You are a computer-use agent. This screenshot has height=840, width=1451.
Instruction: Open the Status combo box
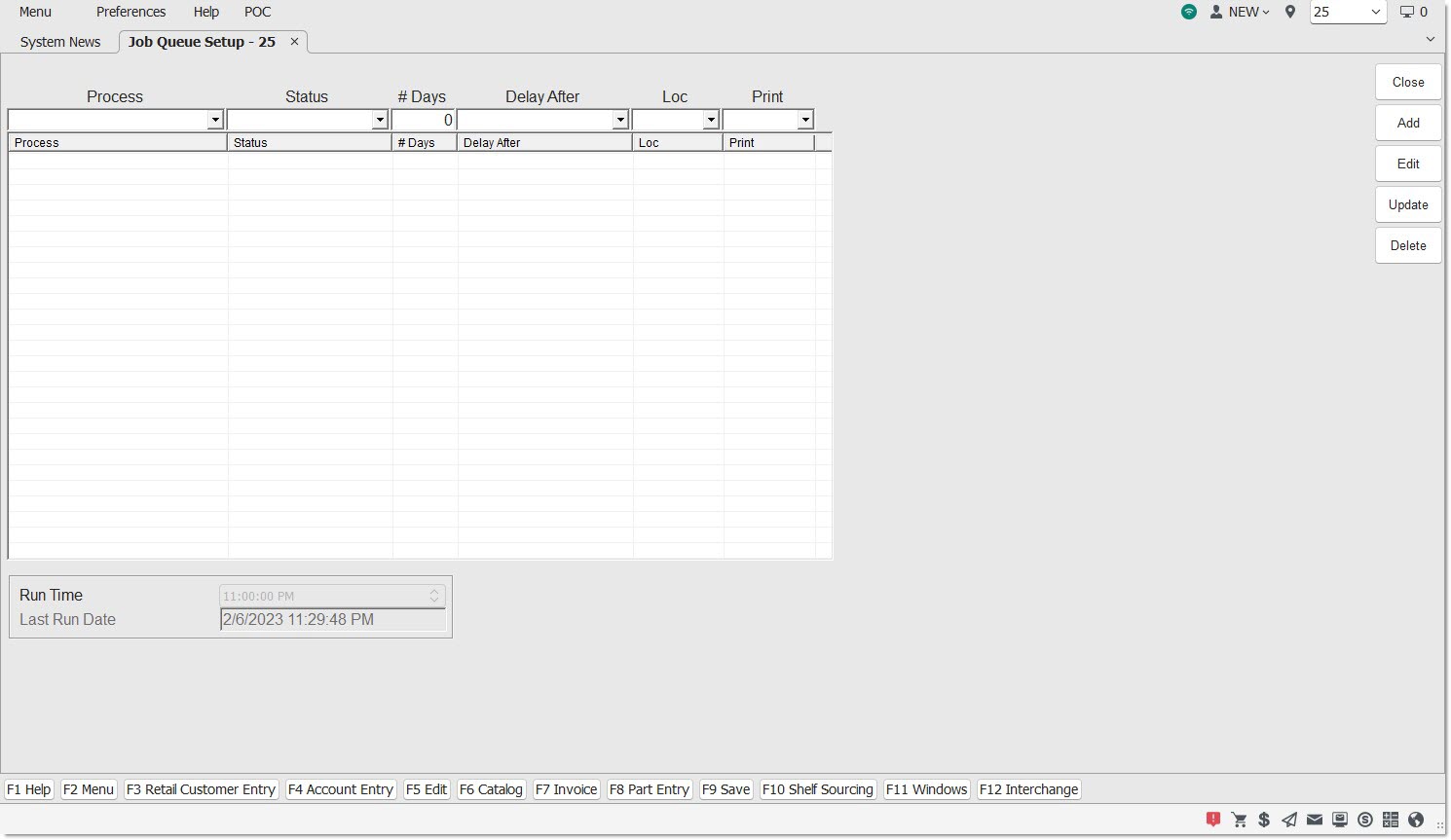(x=380, y=120)
